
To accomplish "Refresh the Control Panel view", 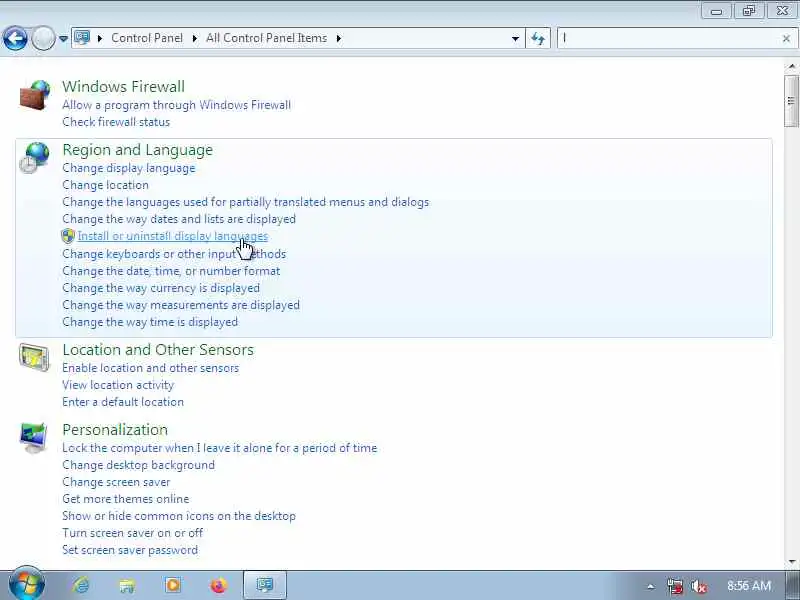I will (538, 38).
